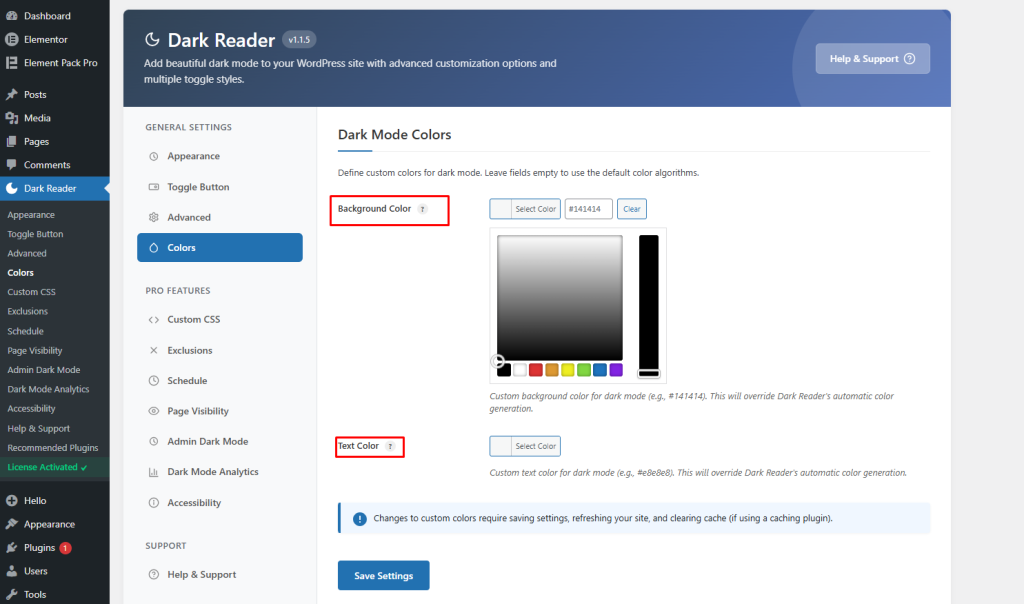The height and width of the screenshot is (604, 1024).
Task: Pick the black palette swatch
Action: 504,370
